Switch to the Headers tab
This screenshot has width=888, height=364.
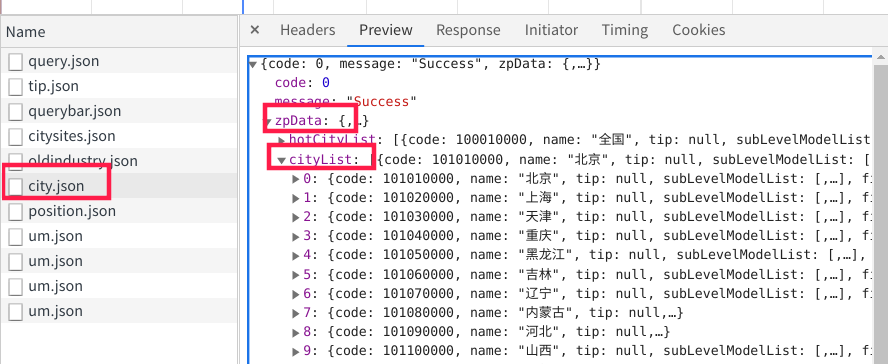coord(308,30)
